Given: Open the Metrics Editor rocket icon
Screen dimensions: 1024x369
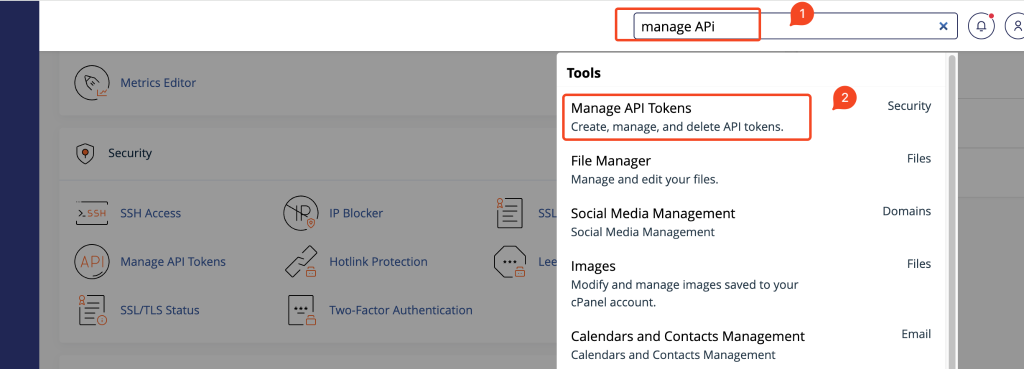Looking at the screenshot, I should coord(91,82).
